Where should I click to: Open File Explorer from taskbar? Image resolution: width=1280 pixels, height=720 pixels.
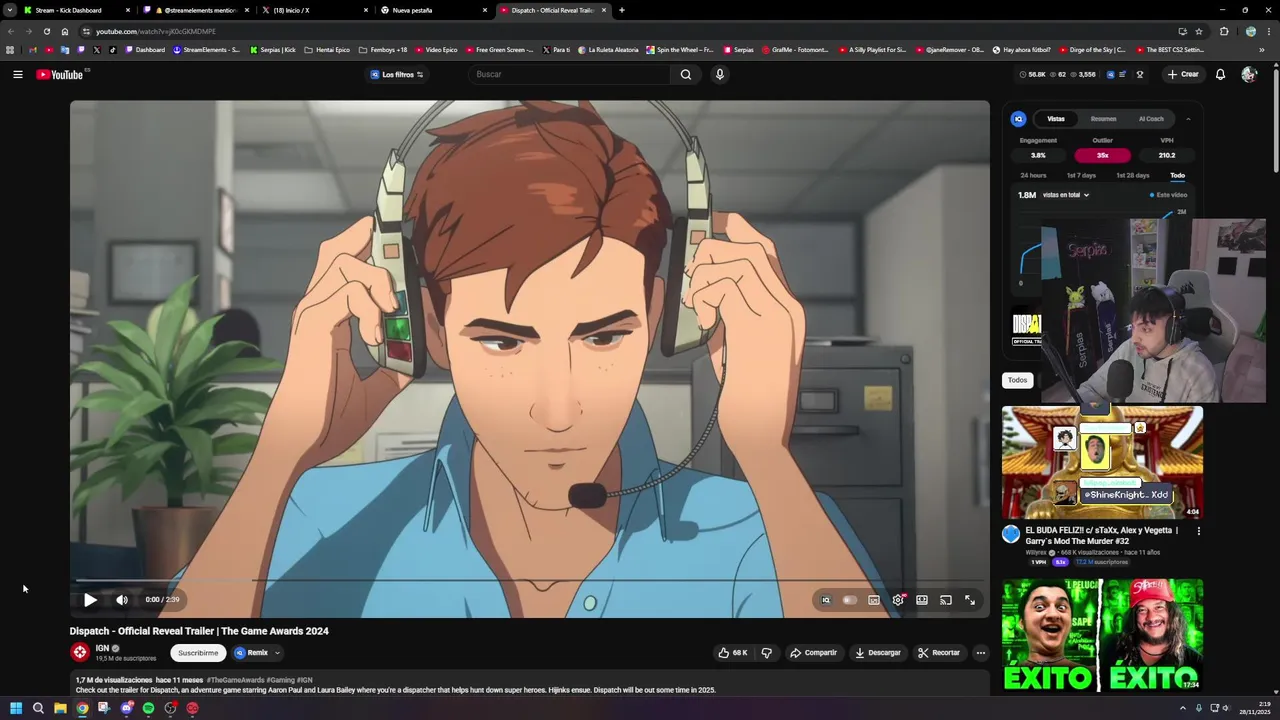click(x=60, y=708)
